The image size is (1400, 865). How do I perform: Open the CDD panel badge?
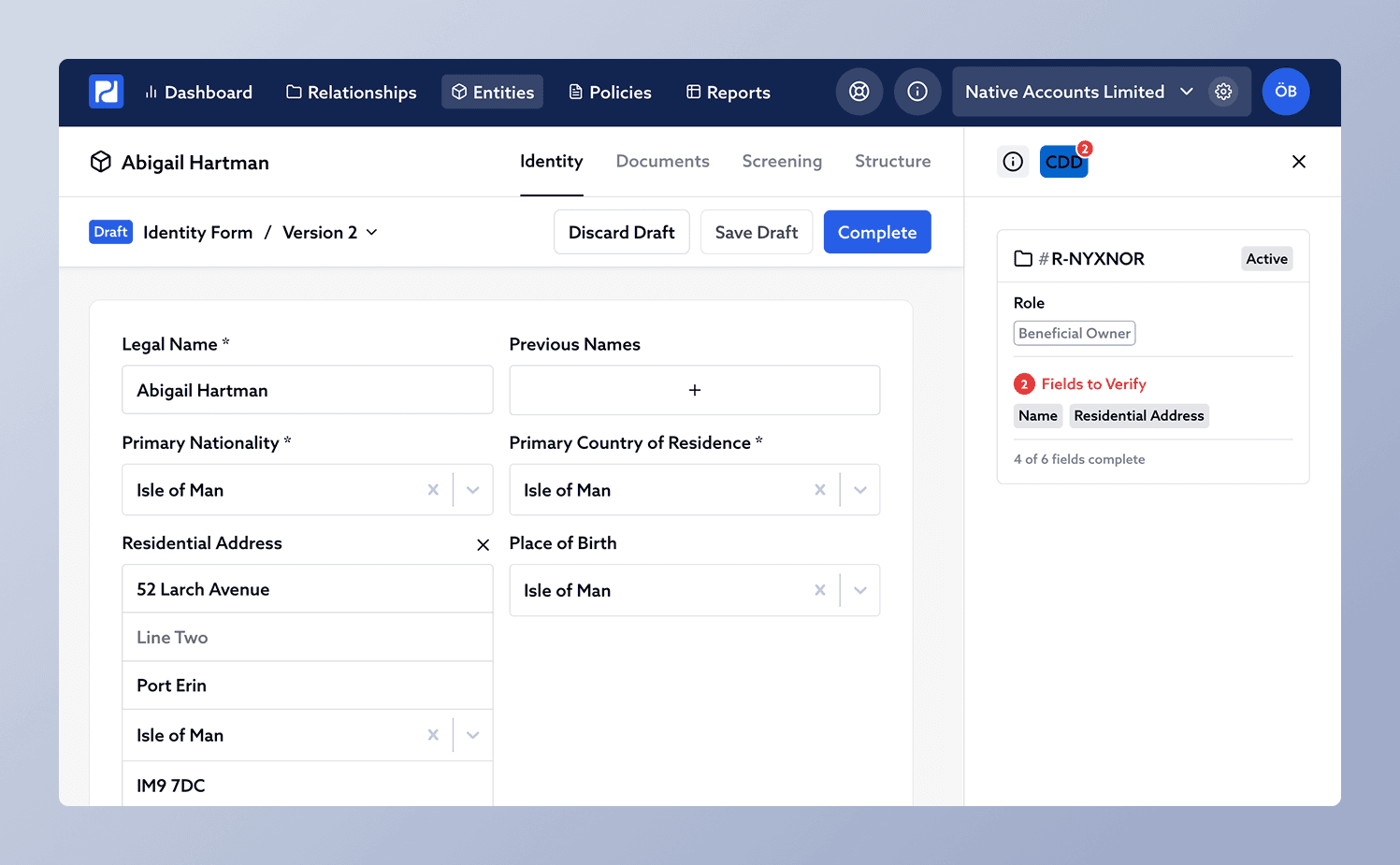[x=1064, y=162]
